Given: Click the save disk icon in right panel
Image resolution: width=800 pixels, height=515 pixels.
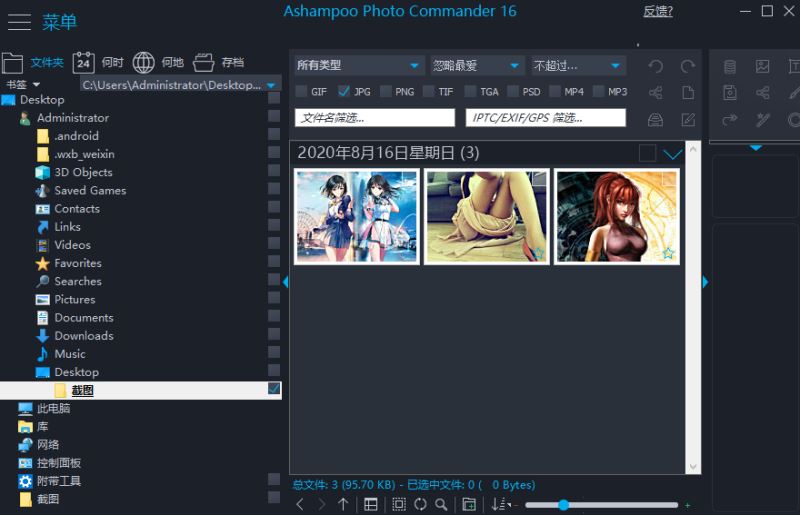Looking at the screenshot, I should click(730, 92).
